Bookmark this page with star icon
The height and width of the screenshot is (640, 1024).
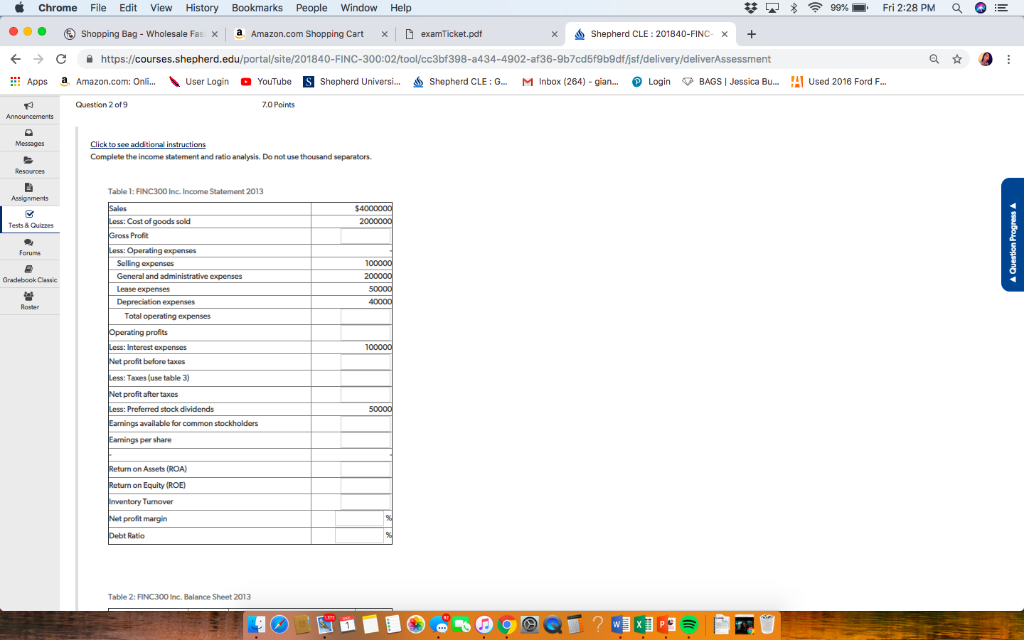click(957, 59)
